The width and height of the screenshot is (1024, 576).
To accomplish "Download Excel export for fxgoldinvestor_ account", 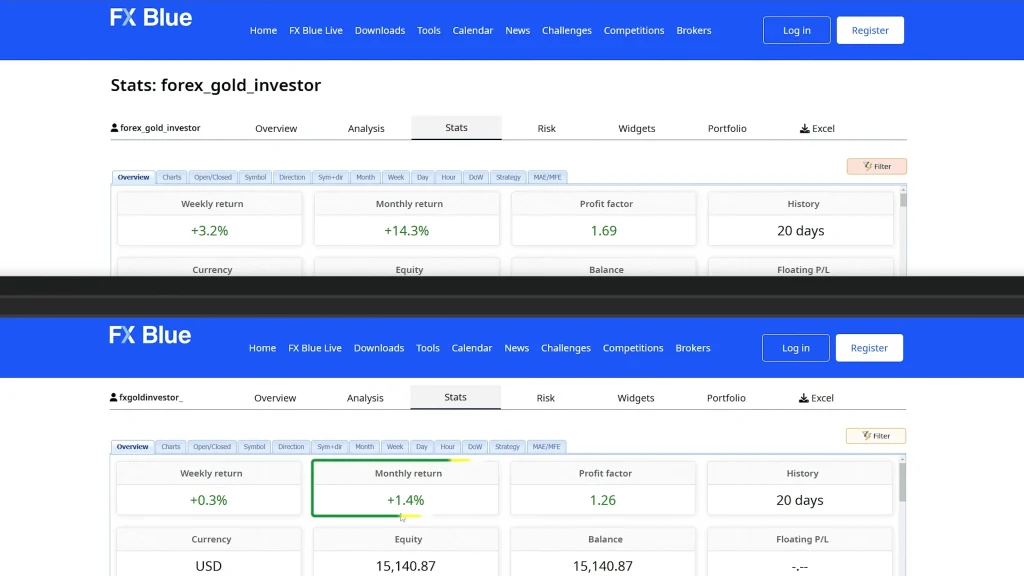I will click(816, 398).
